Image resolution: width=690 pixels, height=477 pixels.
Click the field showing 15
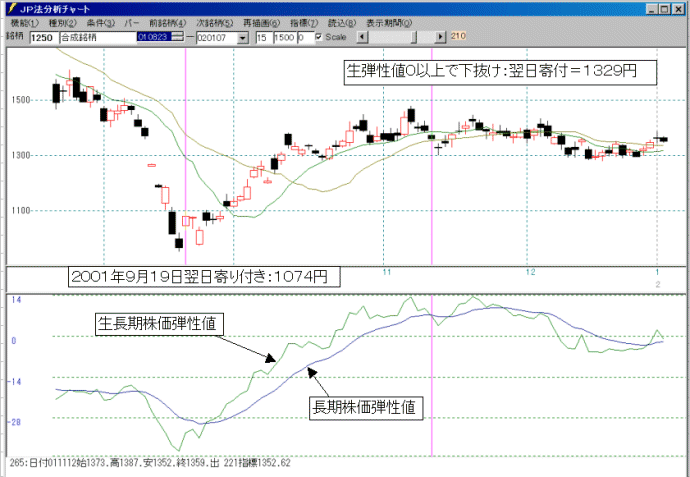point(263,38)
